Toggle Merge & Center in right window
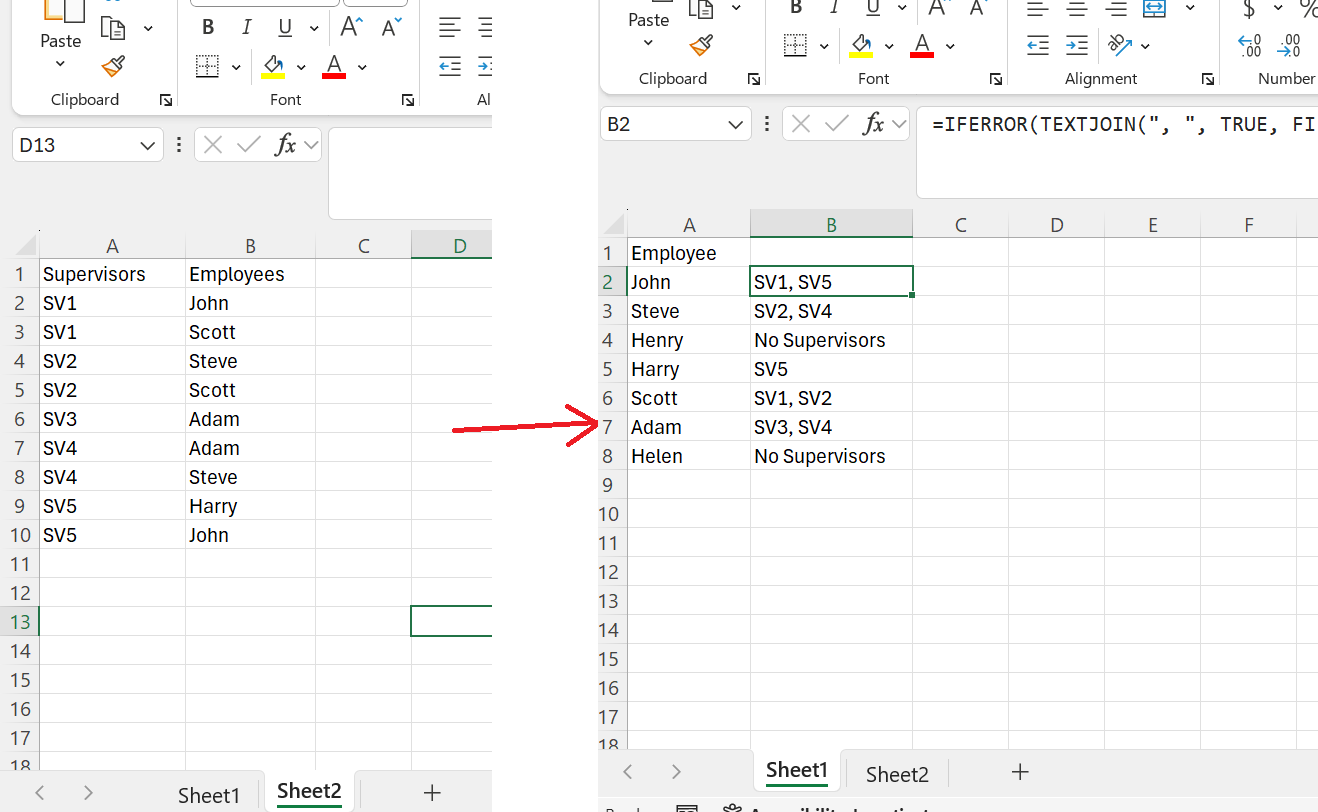The height and width of the screenshot is (812, 1318). (x=1155, y=8)
